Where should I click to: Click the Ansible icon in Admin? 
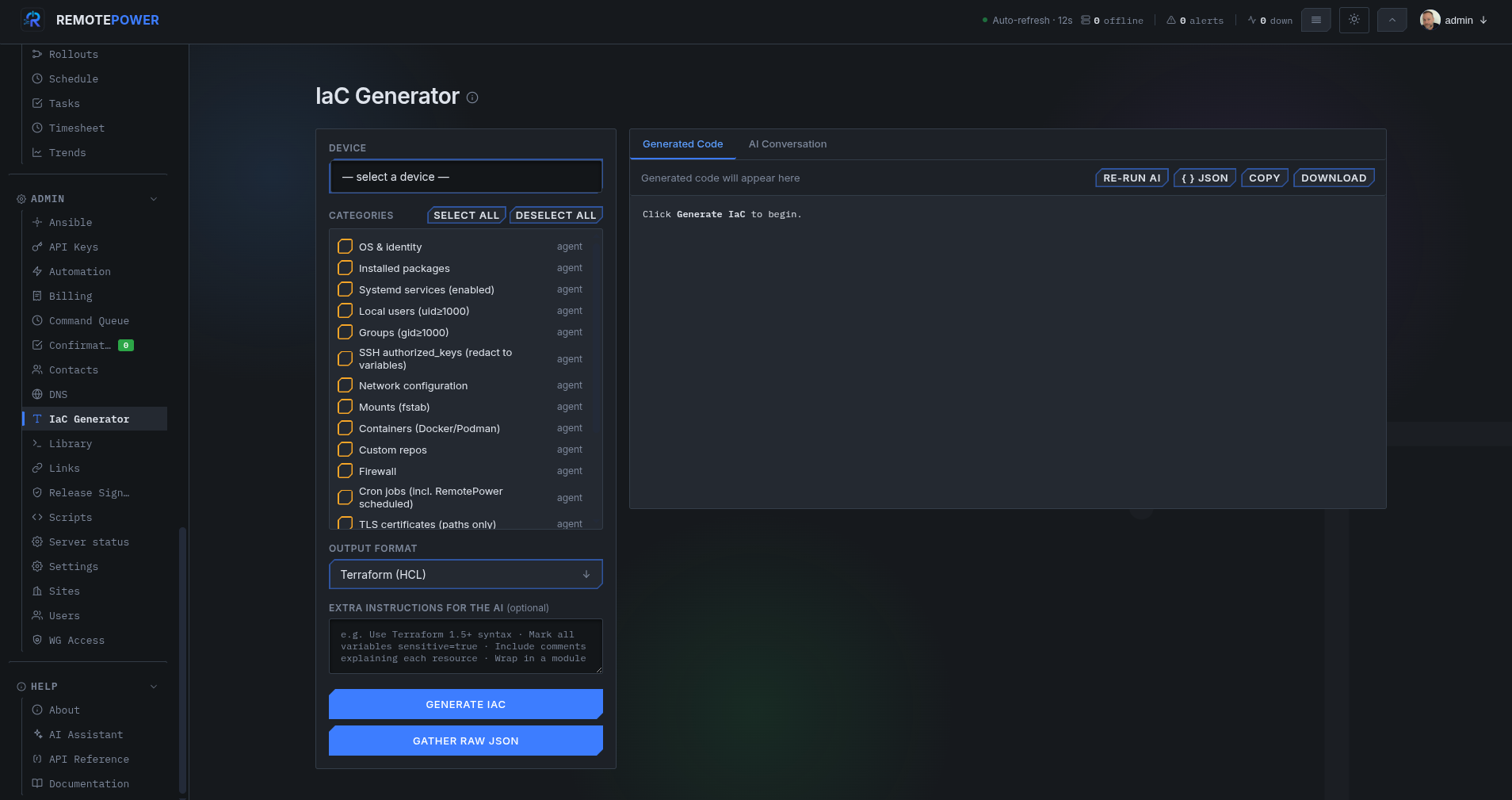(37, 222)
